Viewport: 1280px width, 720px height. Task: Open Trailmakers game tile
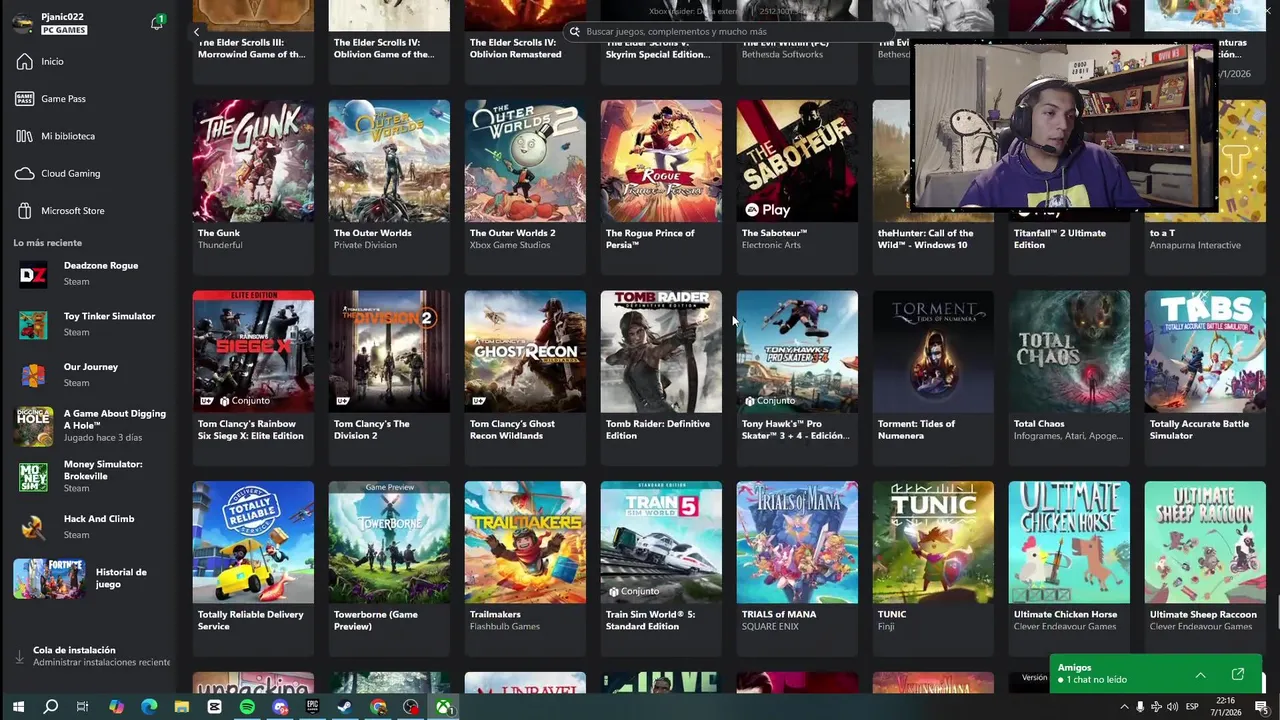point(525,568)
